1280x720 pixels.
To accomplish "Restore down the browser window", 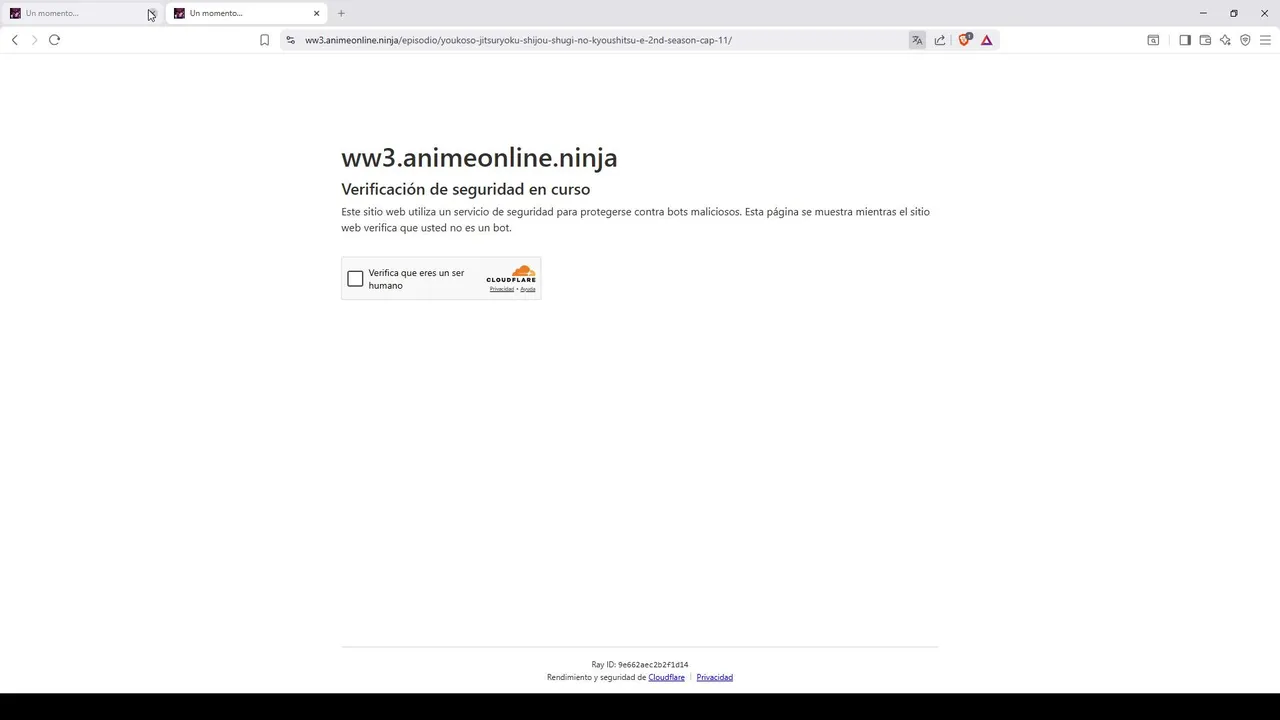I will click(x=1234, y=13).
